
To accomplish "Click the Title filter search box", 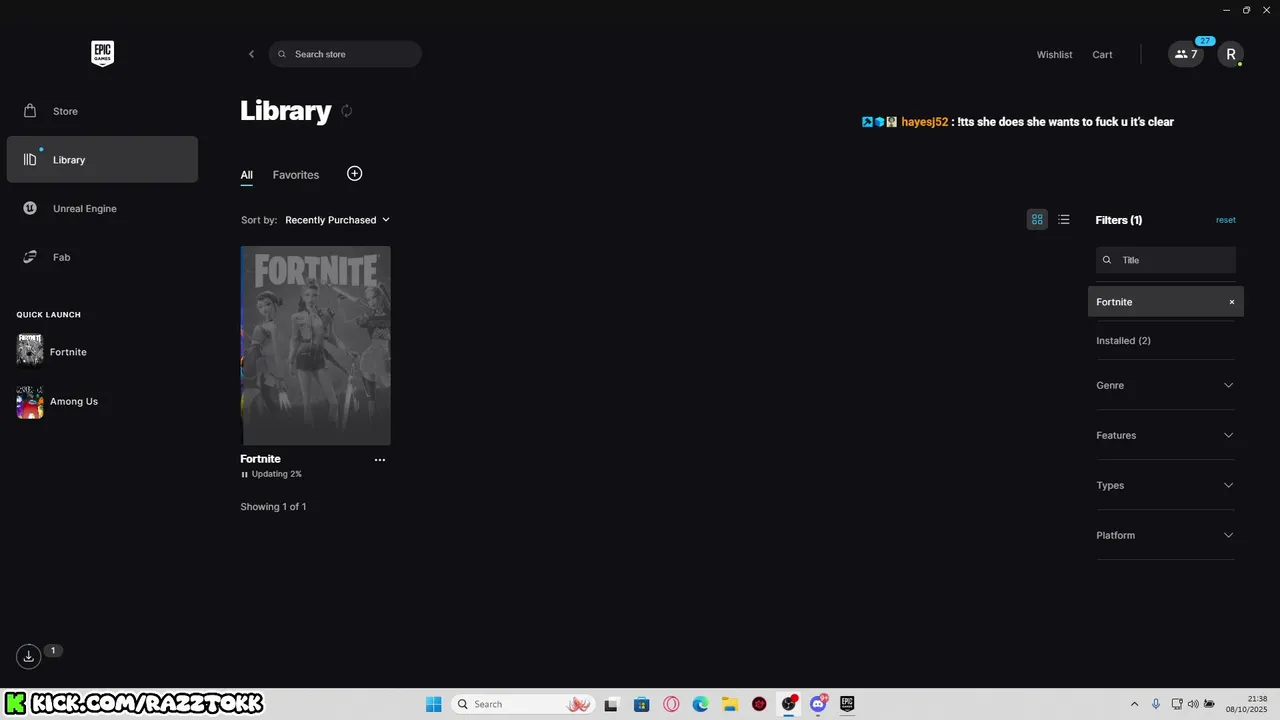I will (1166, 260).
